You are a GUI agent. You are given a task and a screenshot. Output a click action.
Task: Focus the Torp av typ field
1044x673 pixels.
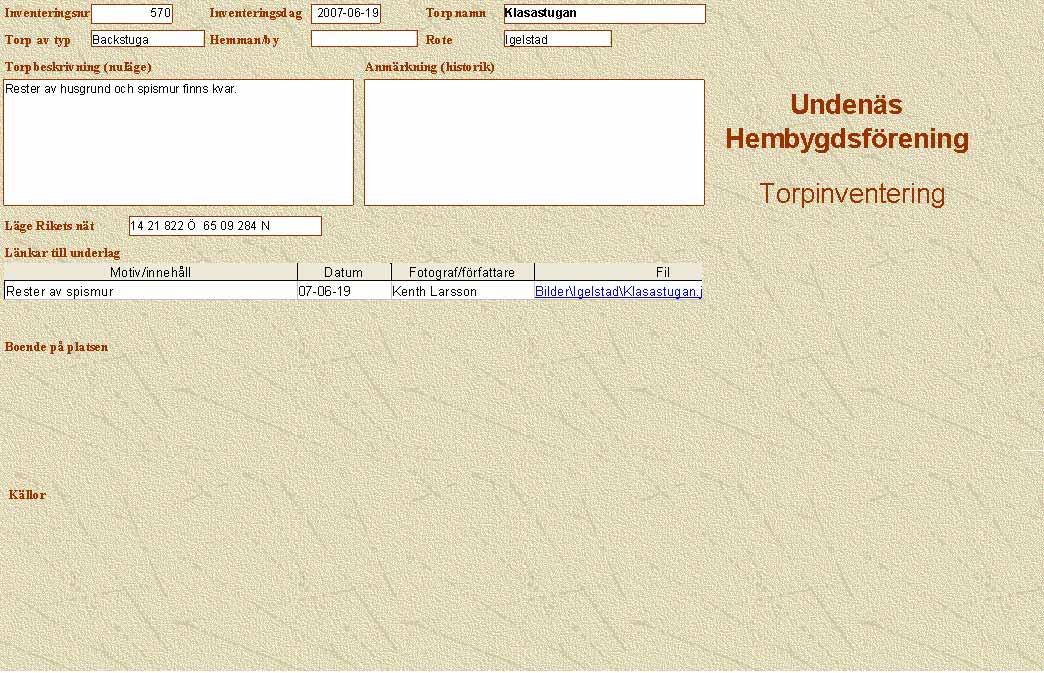point(147,39)
